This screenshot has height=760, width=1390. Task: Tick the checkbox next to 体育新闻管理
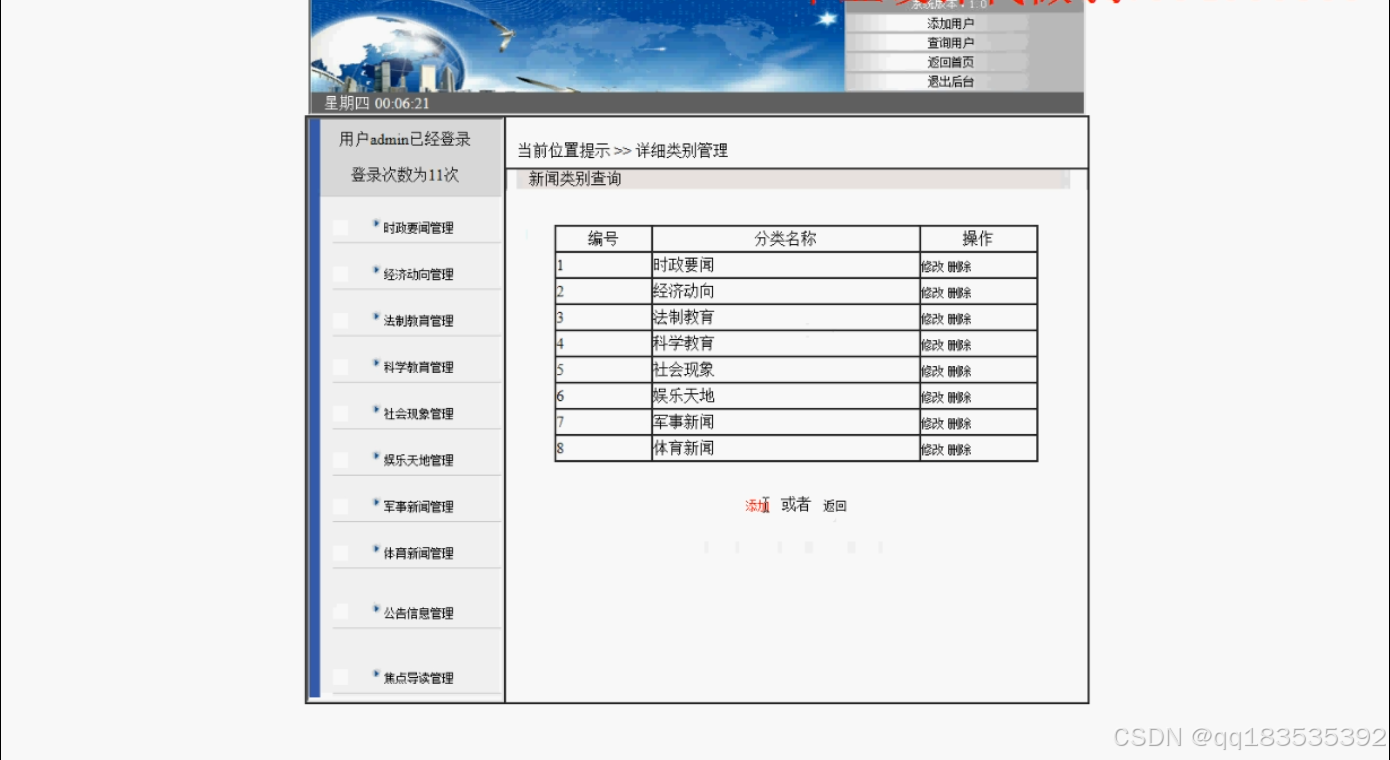pyautogui.click(x=341, y=551)
